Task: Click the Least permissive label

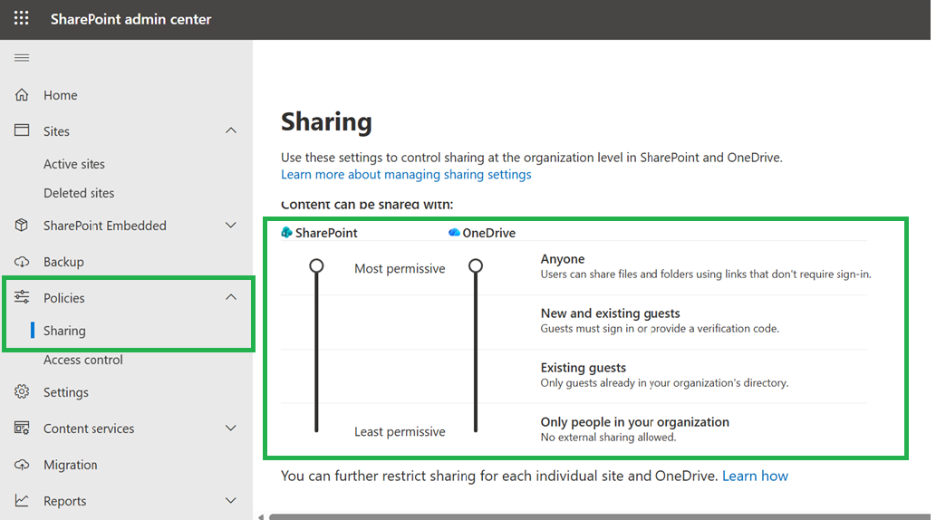Action: pyautogui.click(x=400, y=432)
